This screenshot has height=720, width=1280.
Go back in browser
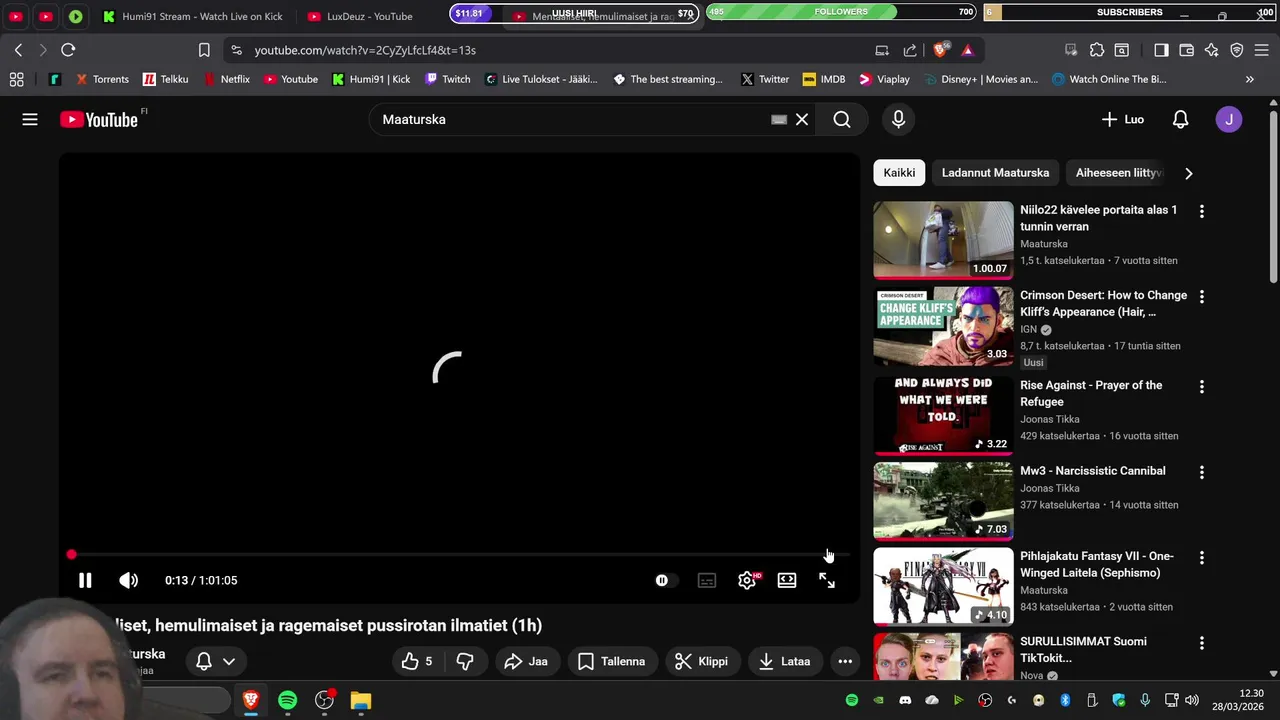18,50
